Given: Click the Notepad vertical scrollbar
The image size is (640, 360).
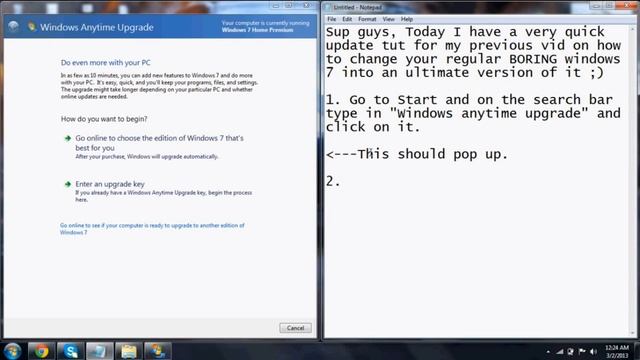Looking at the screenshot, I should coord(633,181).
